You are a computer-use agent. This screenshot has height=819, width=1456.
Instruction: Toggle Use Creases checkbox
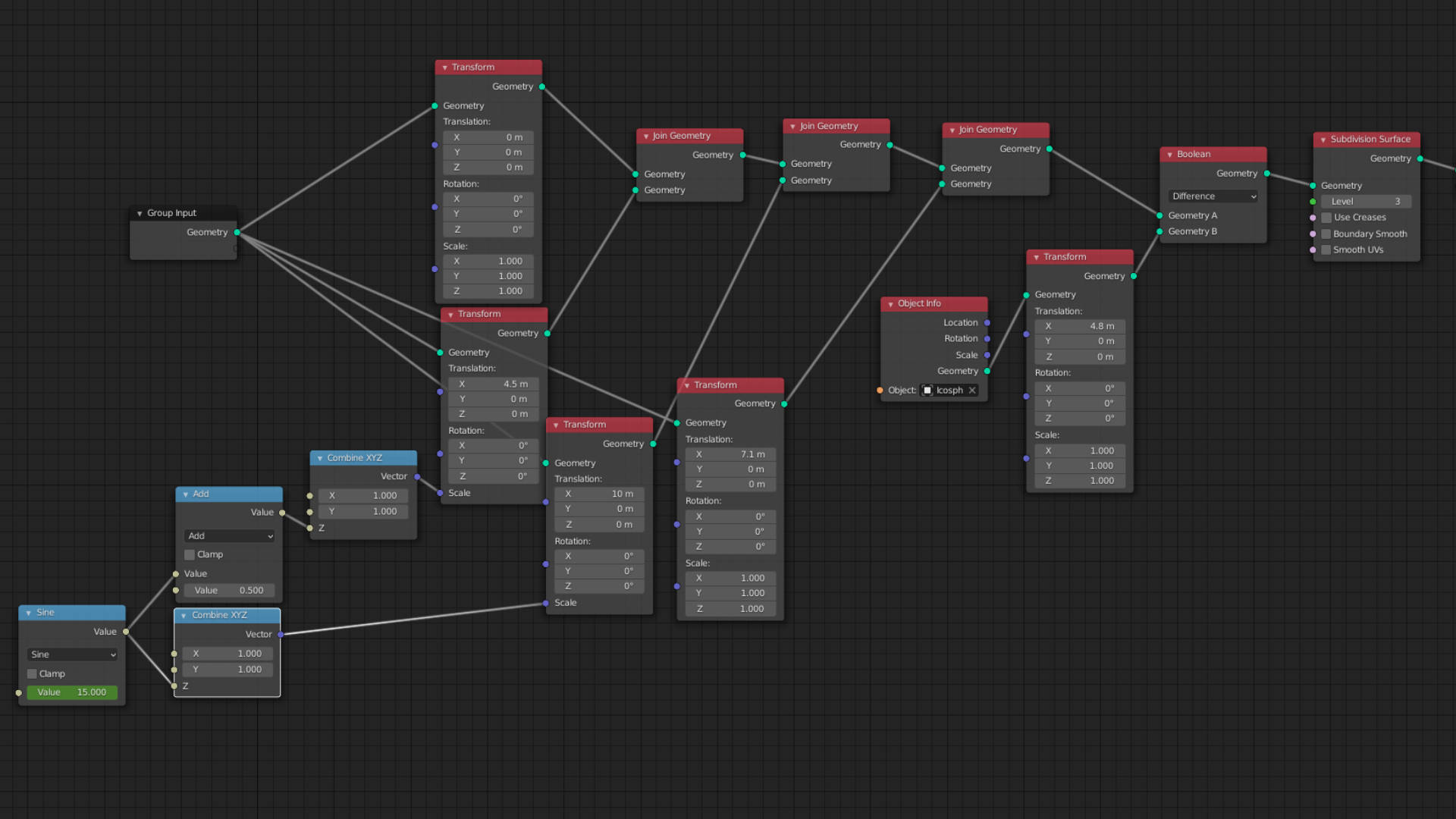(1326, 218)
